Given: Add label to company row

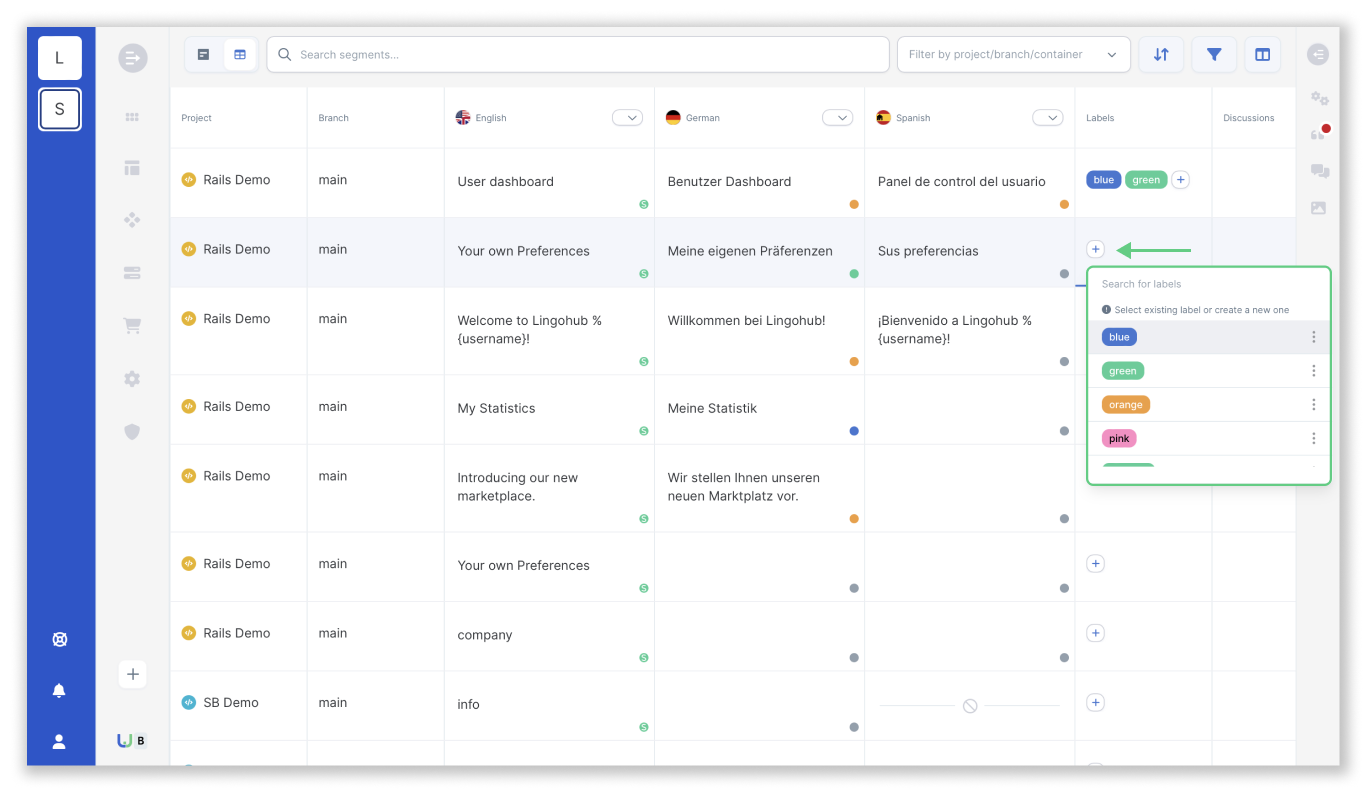Looking at the screenshot, I should click(1095, 633).
